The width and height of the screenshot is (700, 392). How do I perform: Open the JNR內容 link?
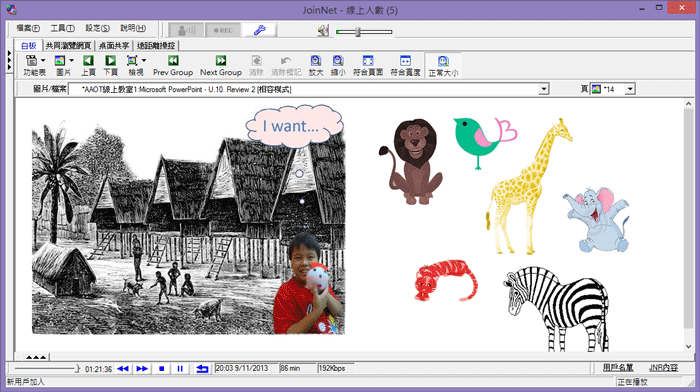coord(663,368)
